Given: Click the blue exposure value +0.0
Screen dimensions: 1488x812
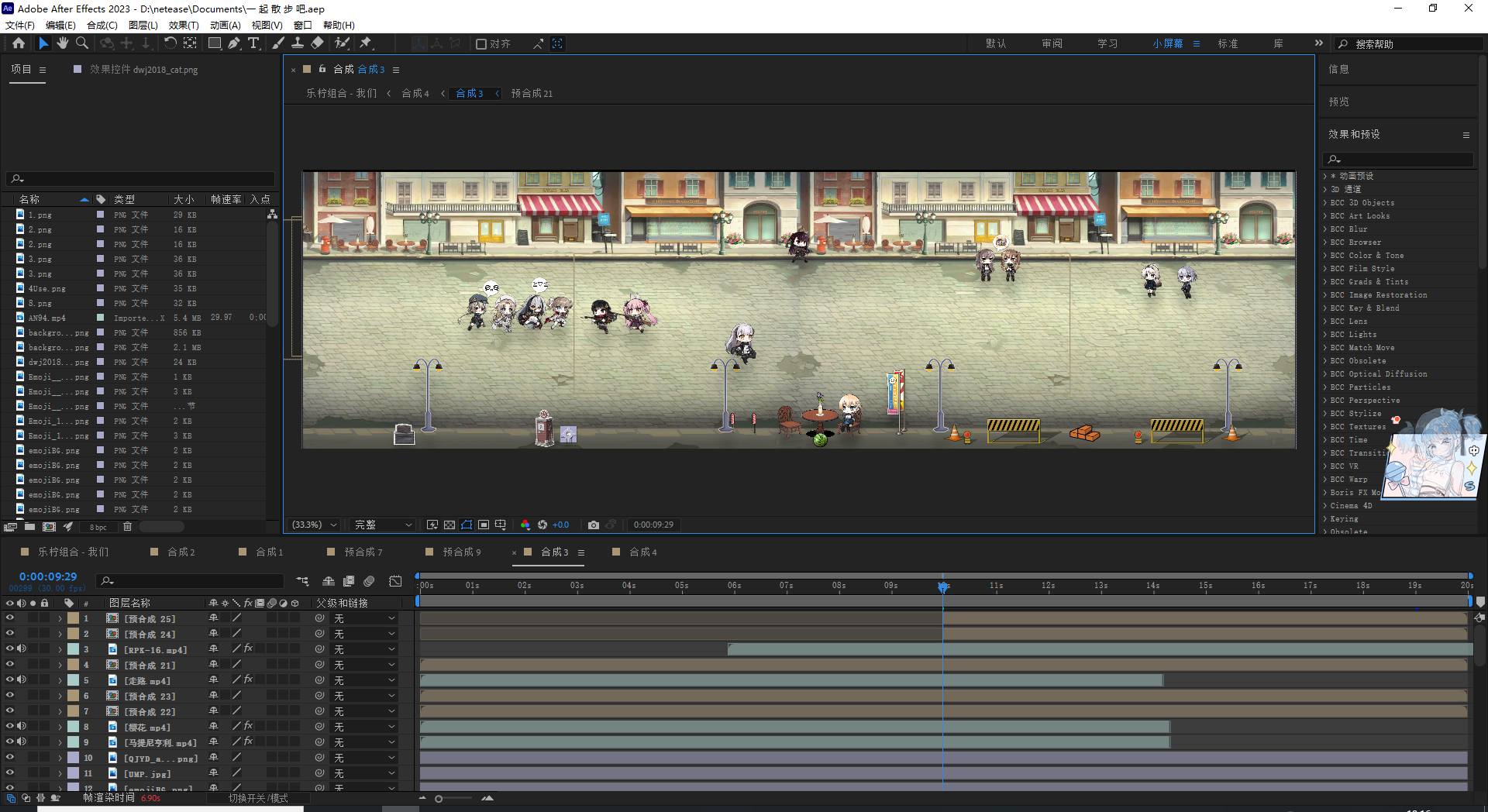Looking at the screenshot, I should coord(560,525).
